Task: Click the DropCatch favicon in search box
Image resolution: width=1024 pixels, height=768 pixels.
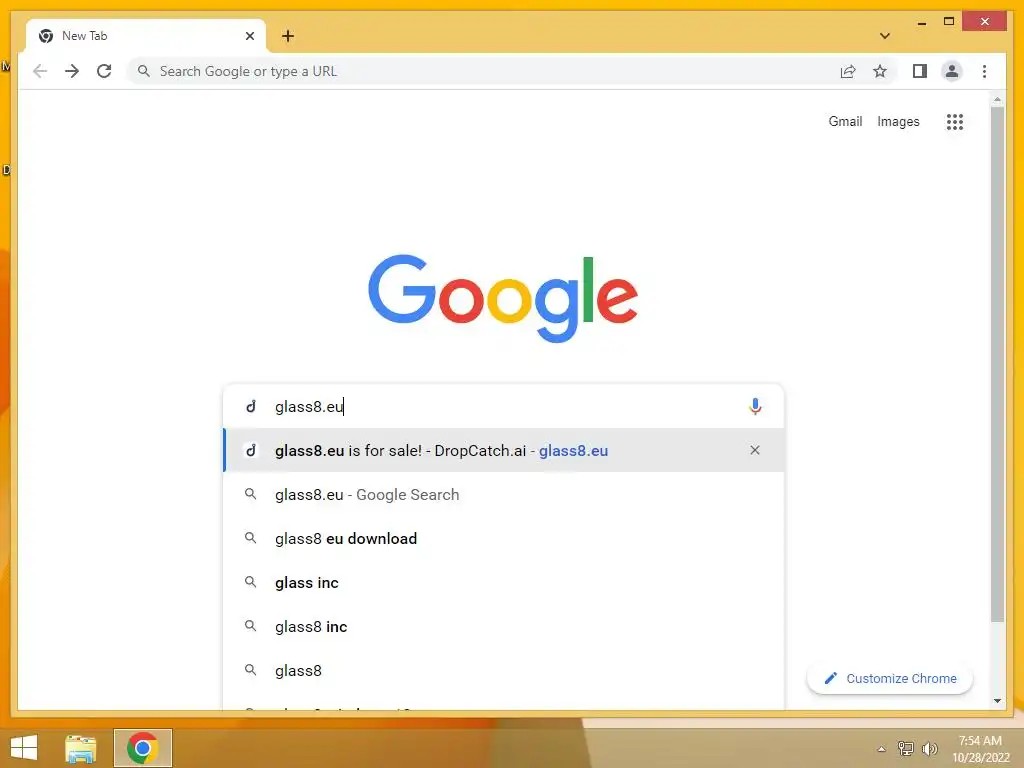Action: pyautogui.click(x=251, y=406)
